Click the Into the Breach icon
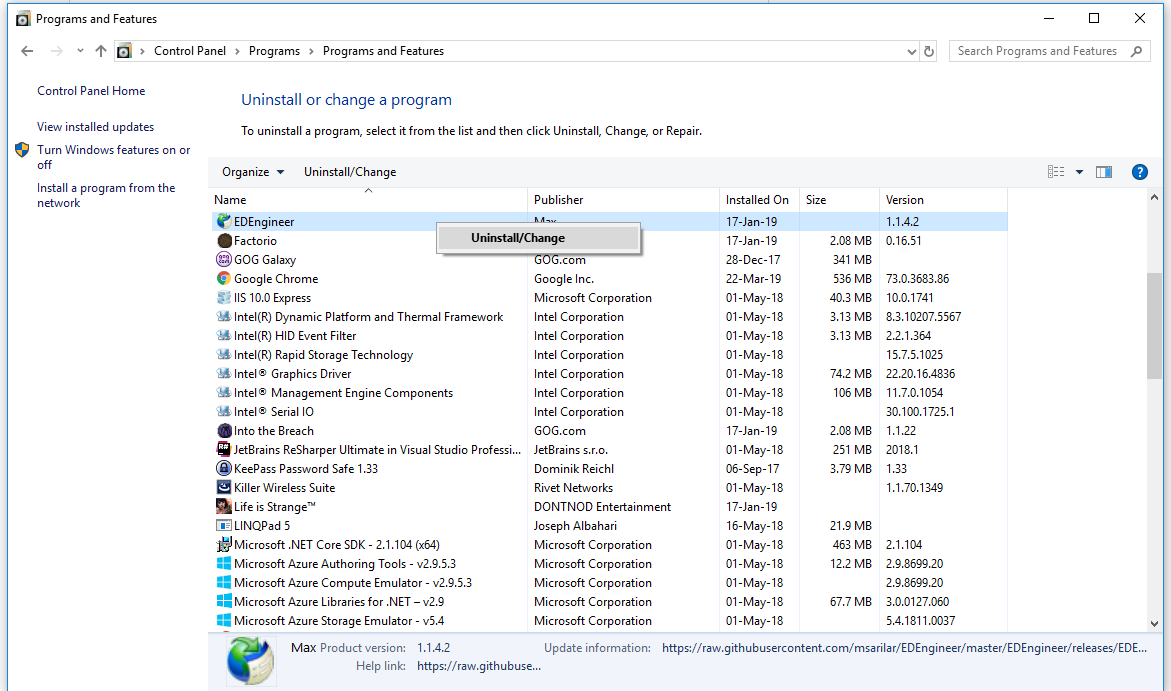 [x=224, y=430]
